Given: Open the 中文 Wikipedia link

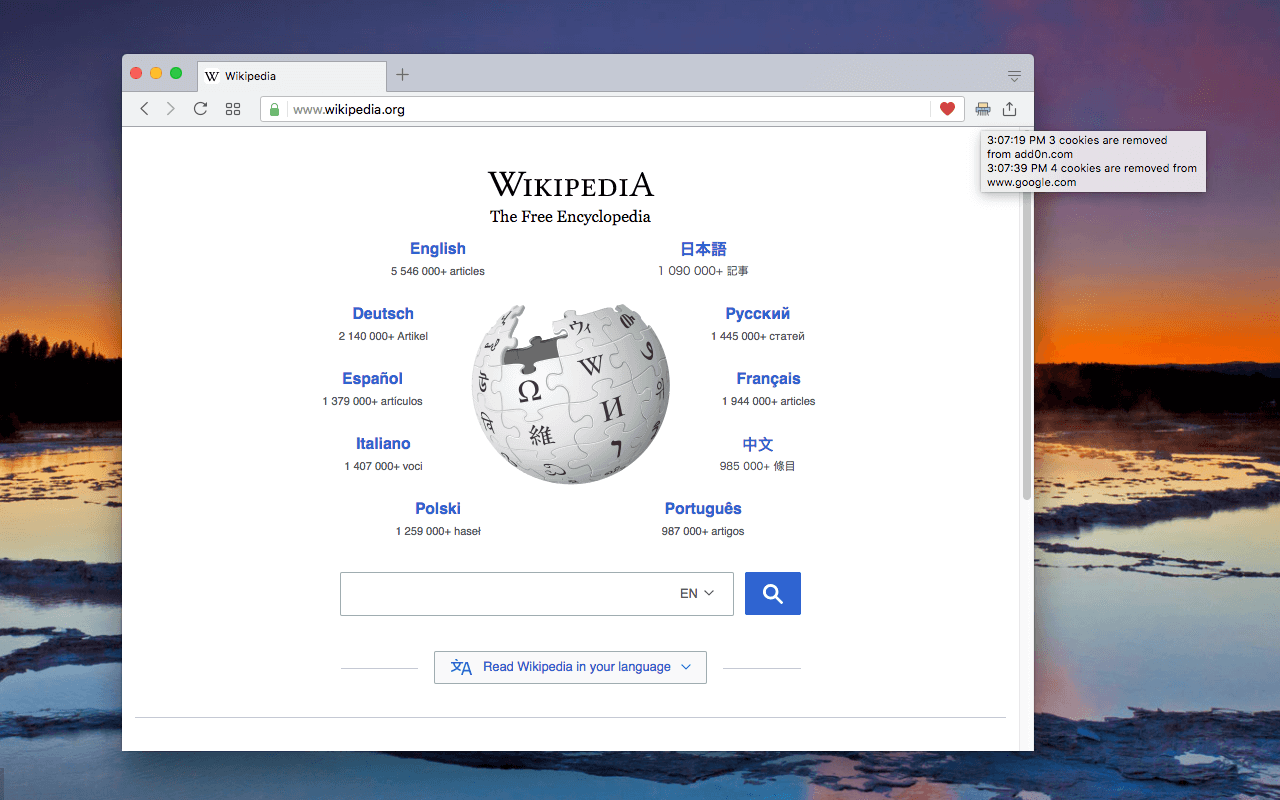Looking at the screenshot, I should click(x=758, y=444).
